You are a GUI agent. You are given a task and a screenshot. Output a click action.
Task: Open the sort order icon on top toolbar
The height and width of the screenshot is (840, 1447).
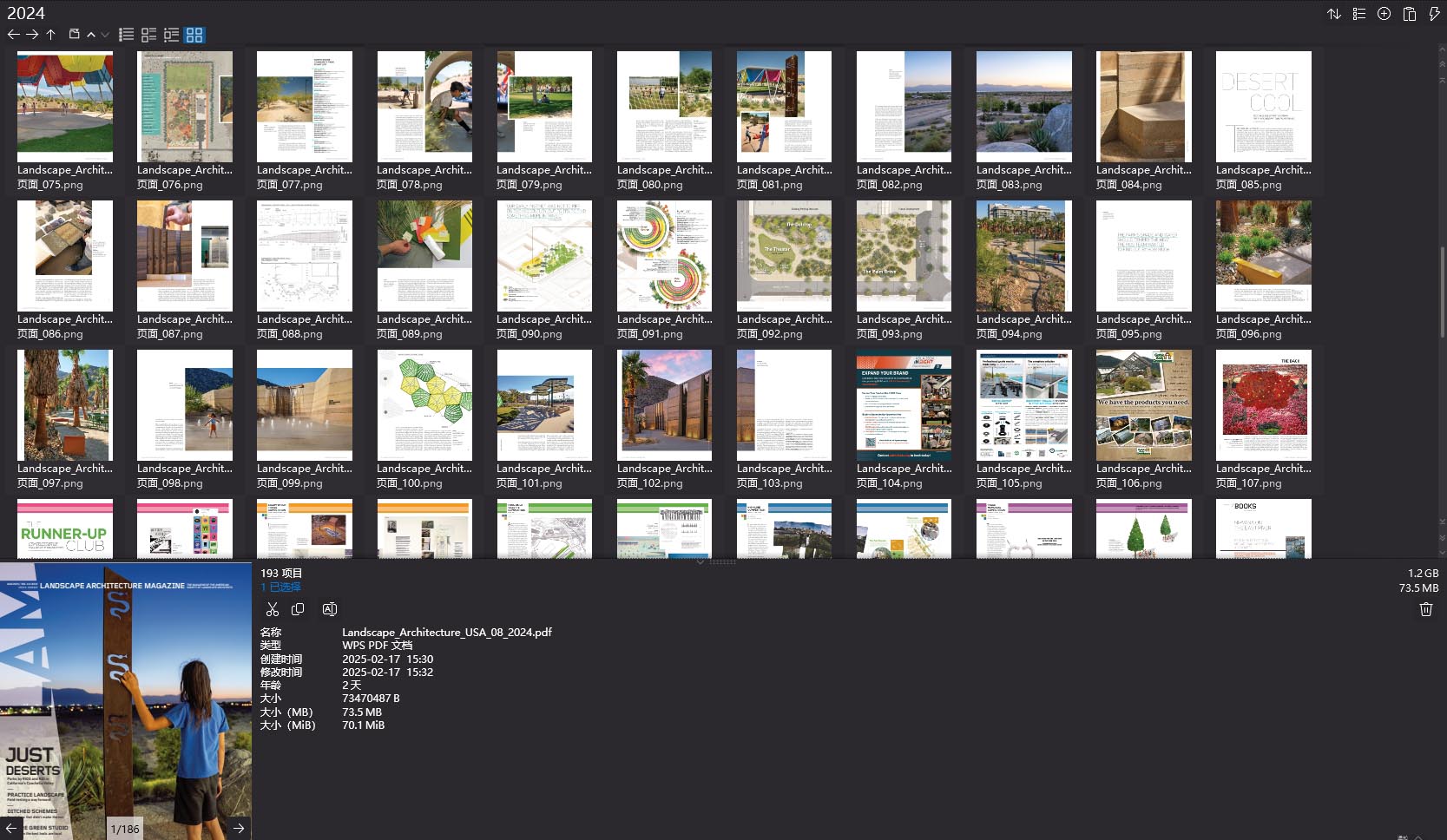[1334, 13]
